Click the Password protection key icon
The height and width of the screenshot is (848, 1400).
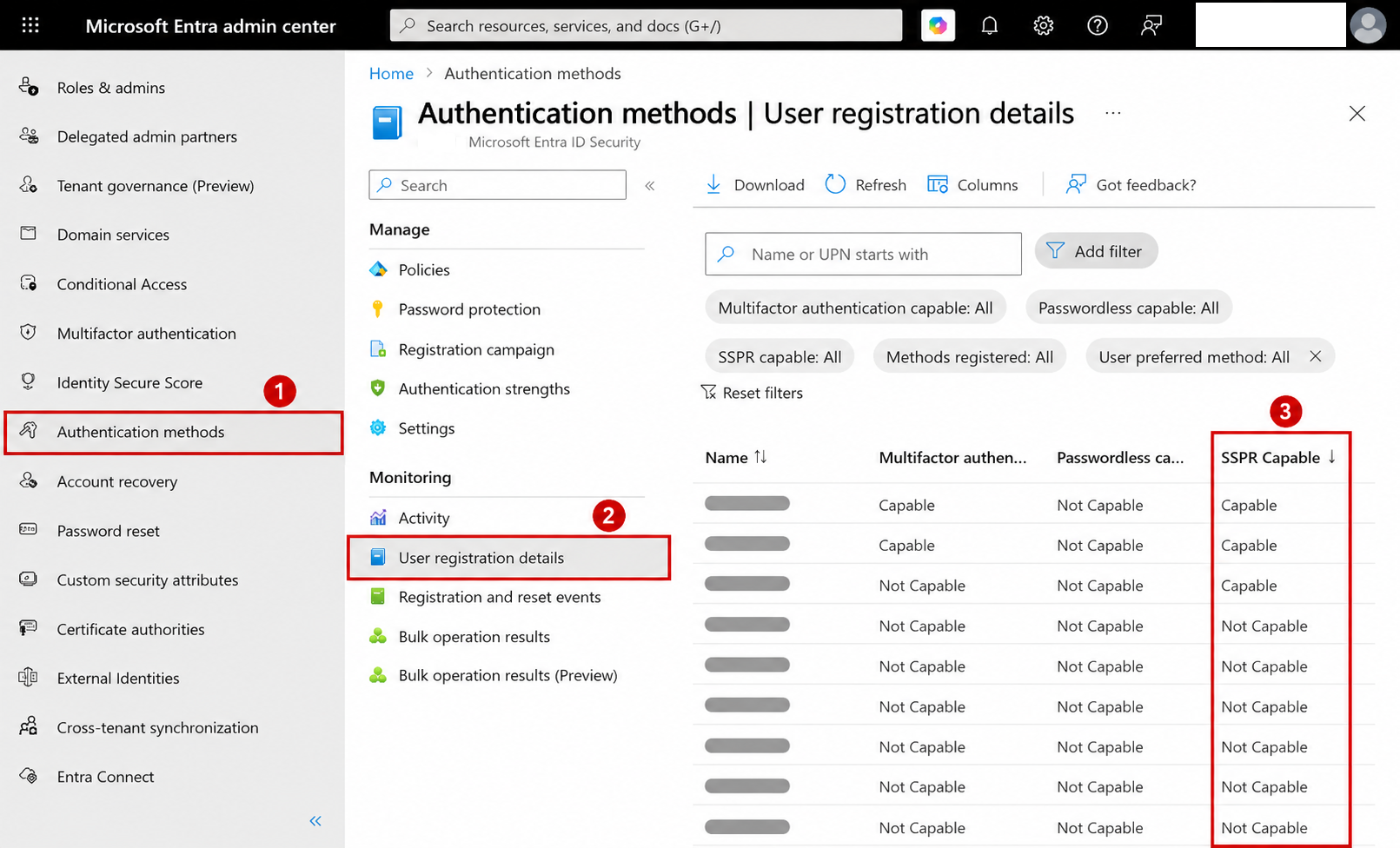tap(377, 308)
